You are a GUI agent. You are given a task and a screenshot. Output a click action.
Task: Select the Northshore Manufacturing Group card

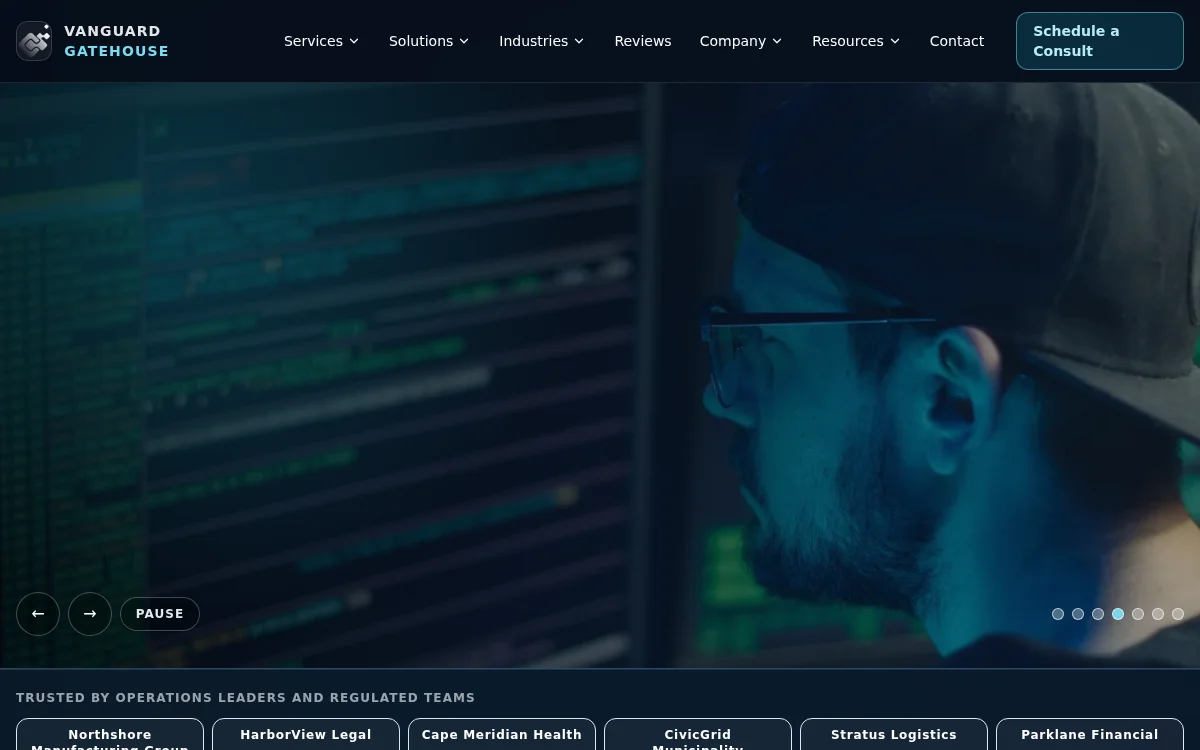pos(109,739)
